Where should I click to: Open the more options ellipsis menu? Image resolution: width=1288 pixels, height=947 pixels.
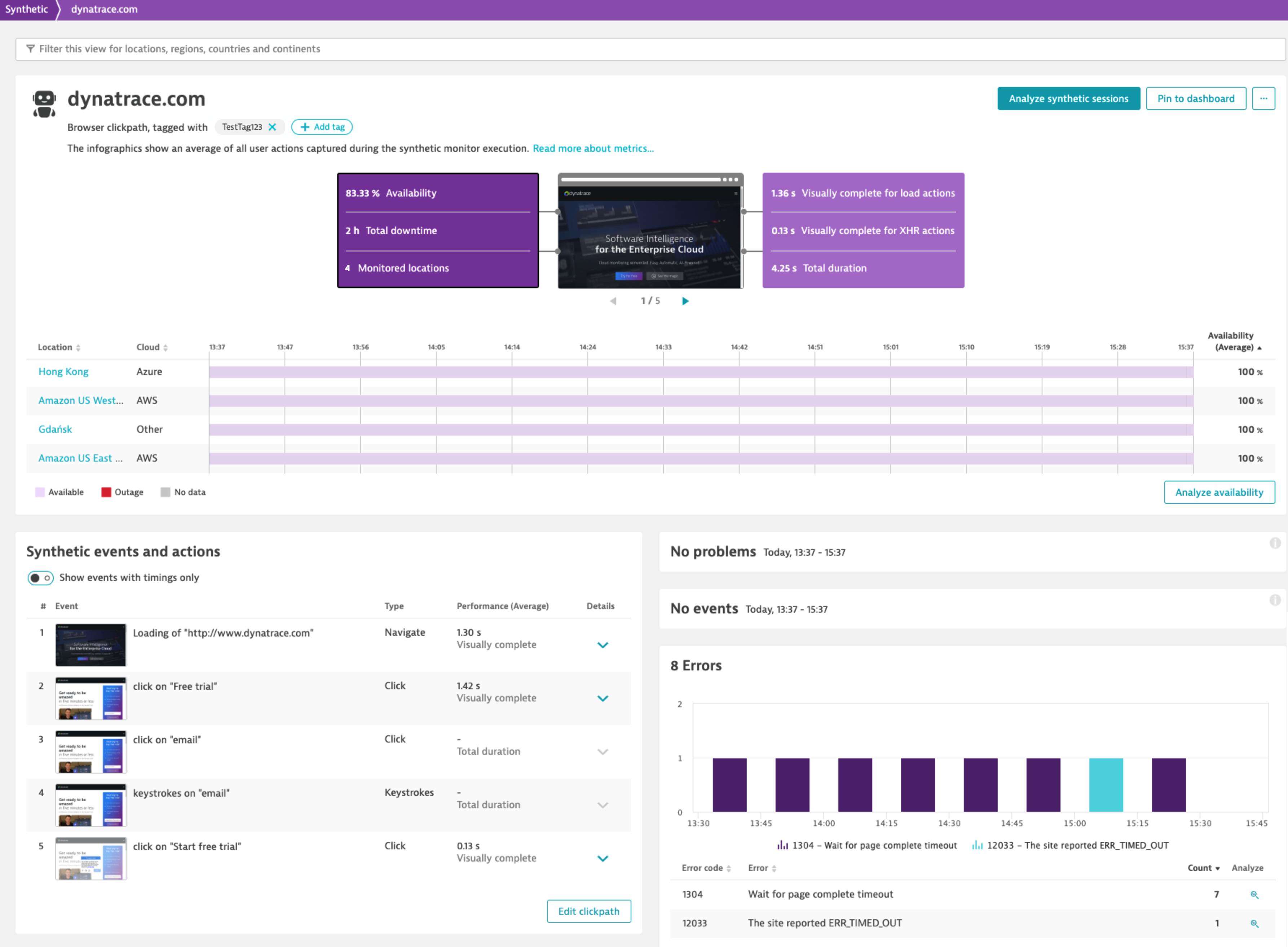click(x=1263, y=98)
